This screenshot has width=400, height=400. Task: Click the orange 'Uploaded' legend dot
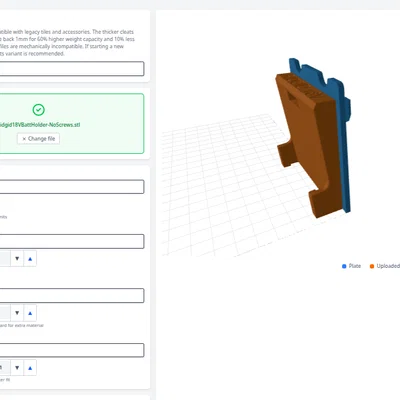click(372, 266)
